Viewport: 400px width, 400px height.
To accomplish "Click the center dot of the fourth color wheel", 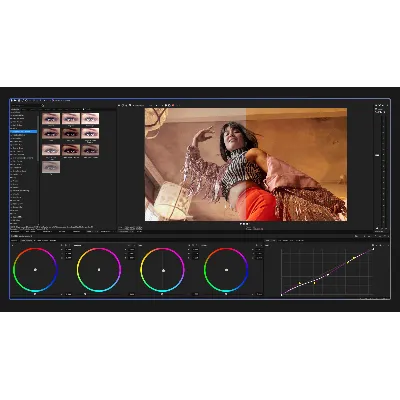I will [x=226, y=270].
